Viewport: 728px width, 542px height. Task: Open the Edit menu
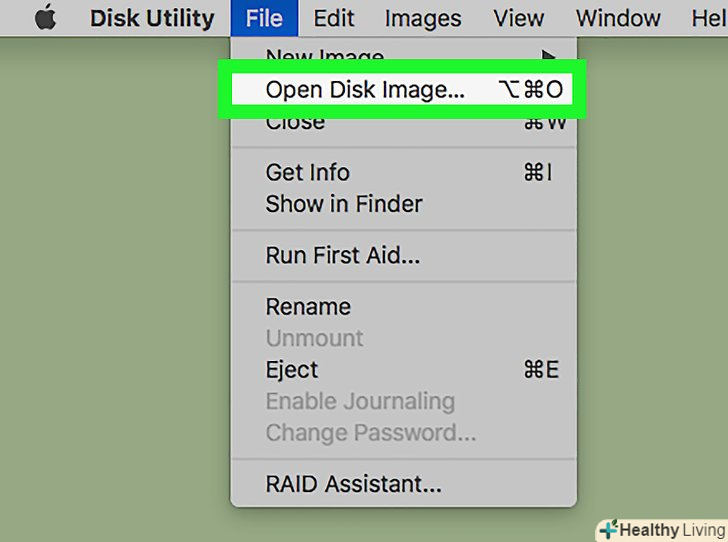click(333, 19)
